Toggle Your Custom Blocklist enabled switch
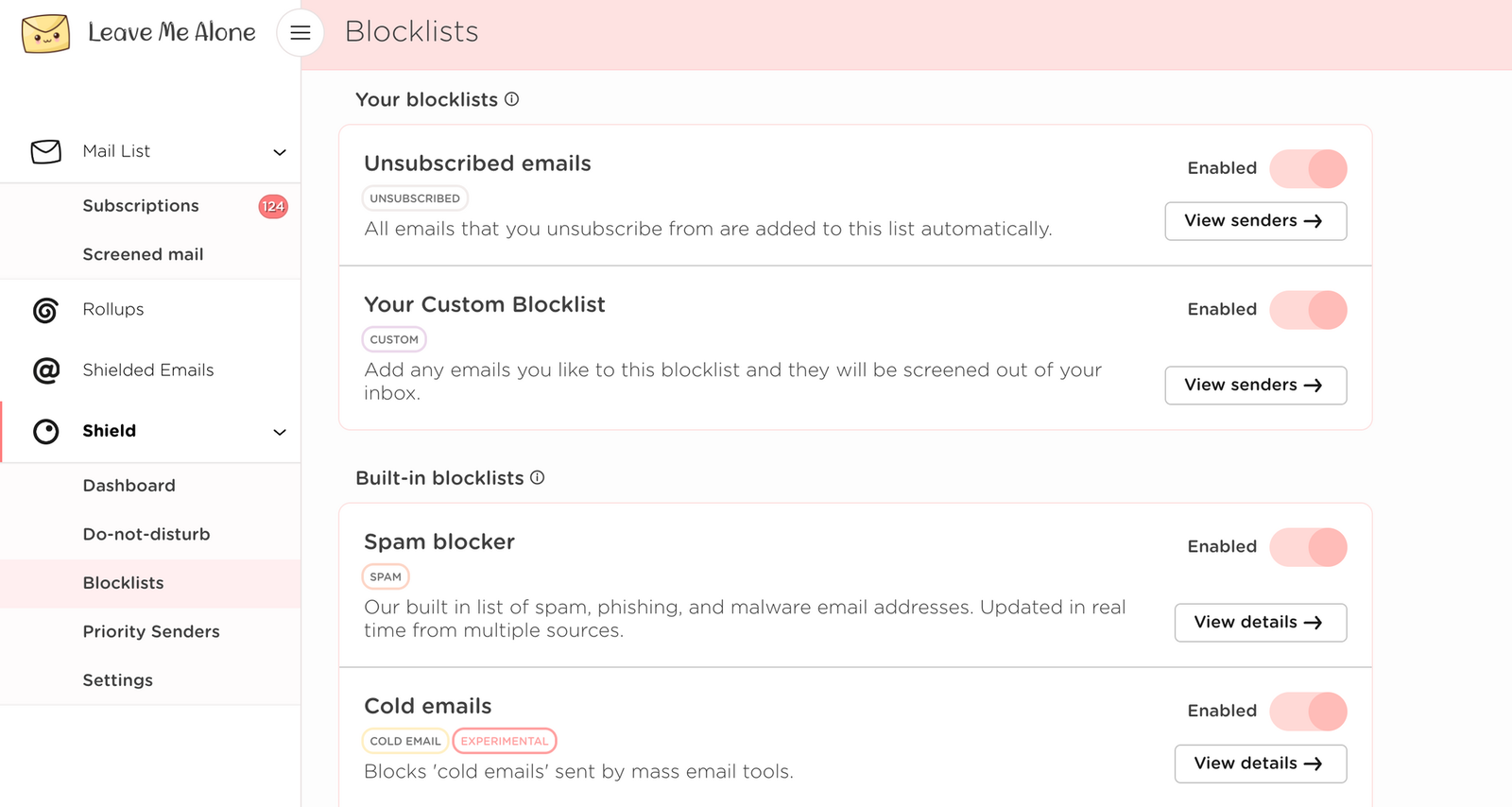The height and width of the screenshot is (807, 1512). tap(1308, 310)
